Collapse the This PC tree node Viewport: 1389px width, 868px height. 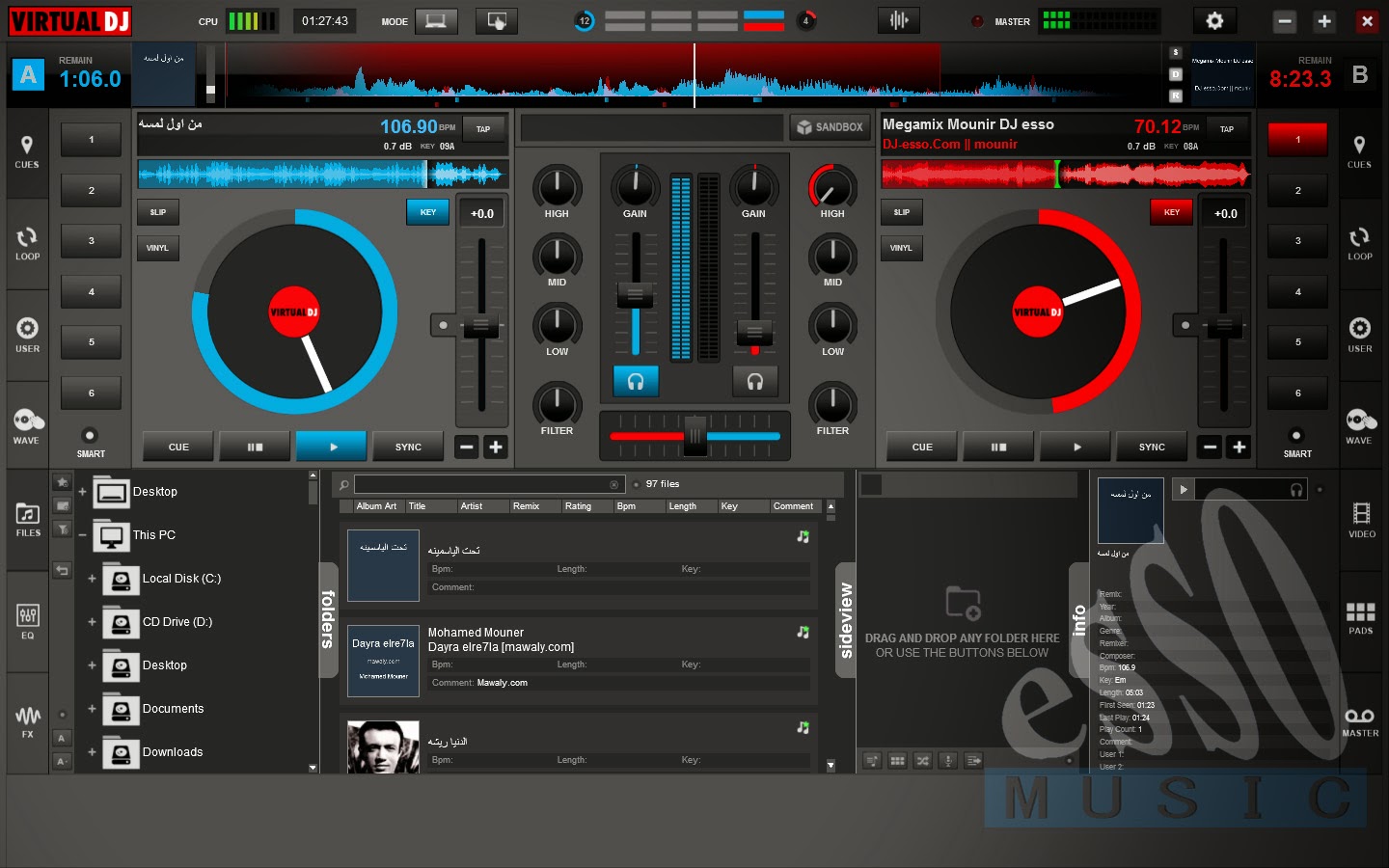tap(82, 535)
